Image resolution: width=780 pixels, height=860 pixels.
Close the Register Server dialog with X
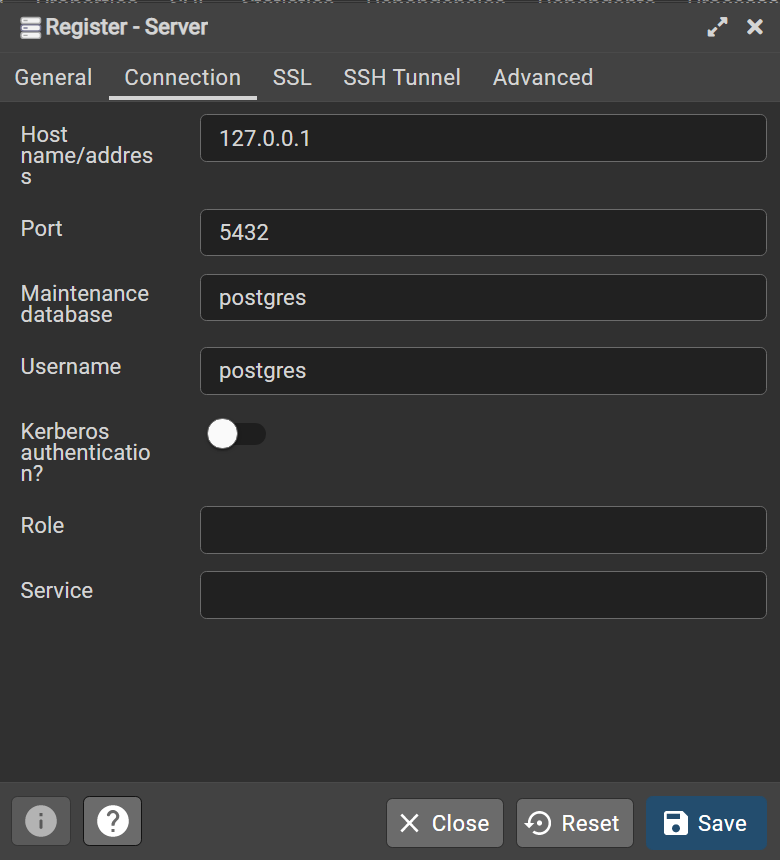click(755, 28)
